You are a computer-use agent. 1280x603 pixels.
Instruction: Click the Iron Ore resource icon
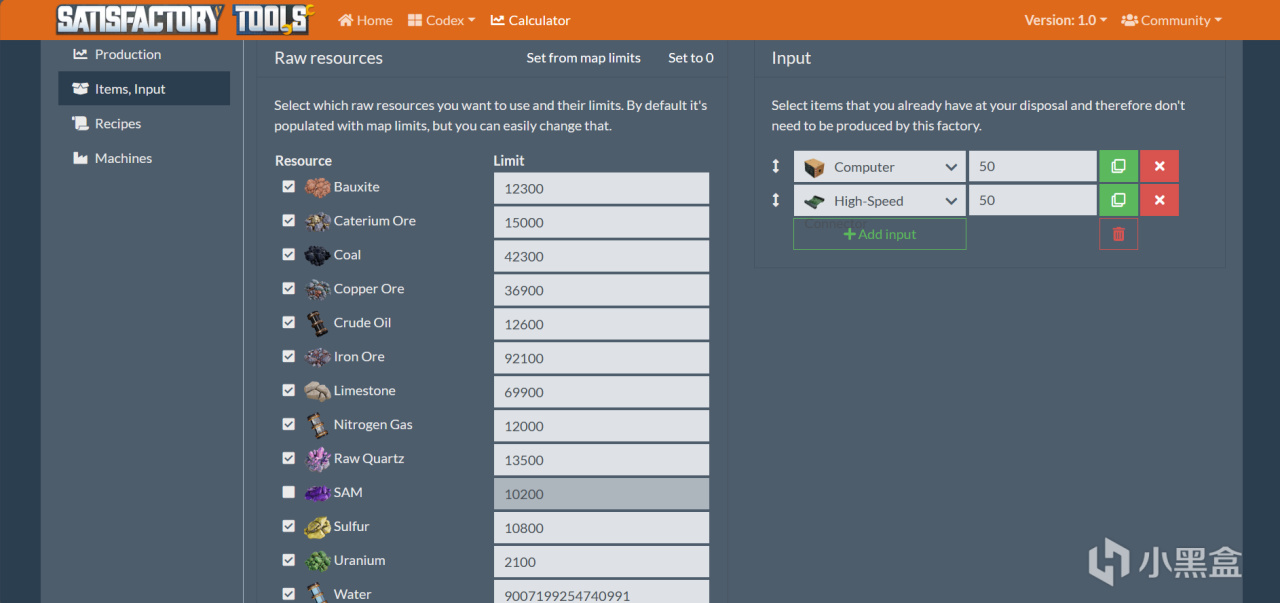coord(317,357)
